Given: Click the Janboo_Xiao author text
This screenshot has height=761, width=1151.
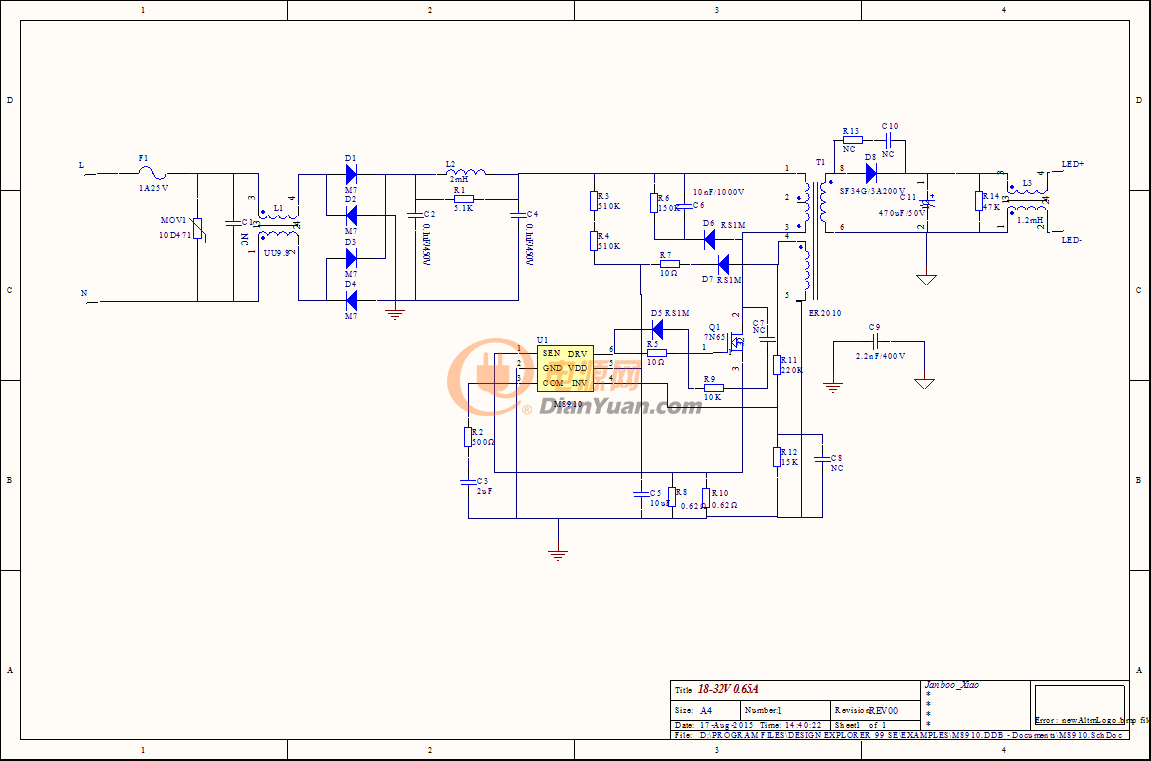Looking at the screenshot, I should tap(951, 685).
